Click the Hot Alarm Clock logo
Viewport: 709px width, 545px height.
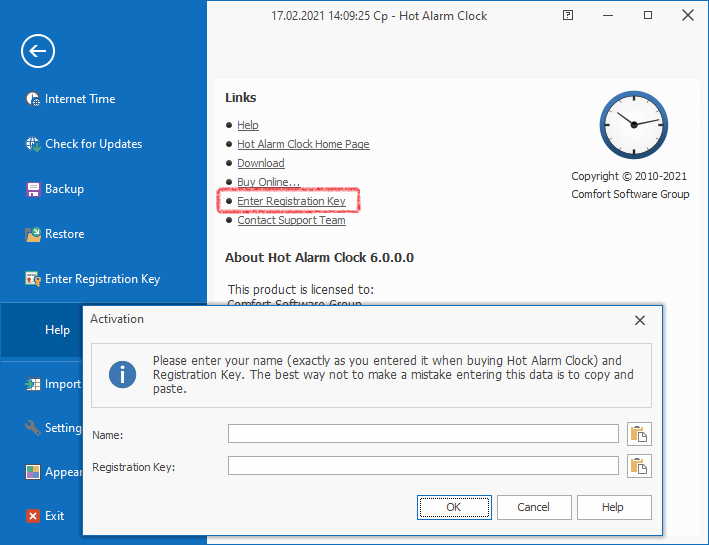point(633,125)
